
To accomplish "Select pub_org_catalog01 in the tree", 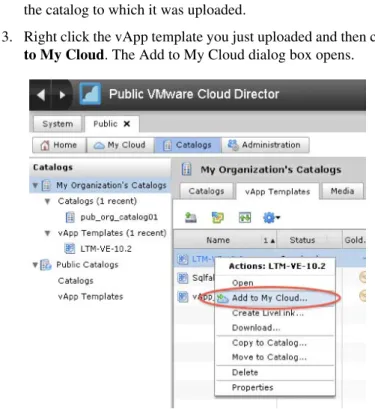I will tap(119, 217).
